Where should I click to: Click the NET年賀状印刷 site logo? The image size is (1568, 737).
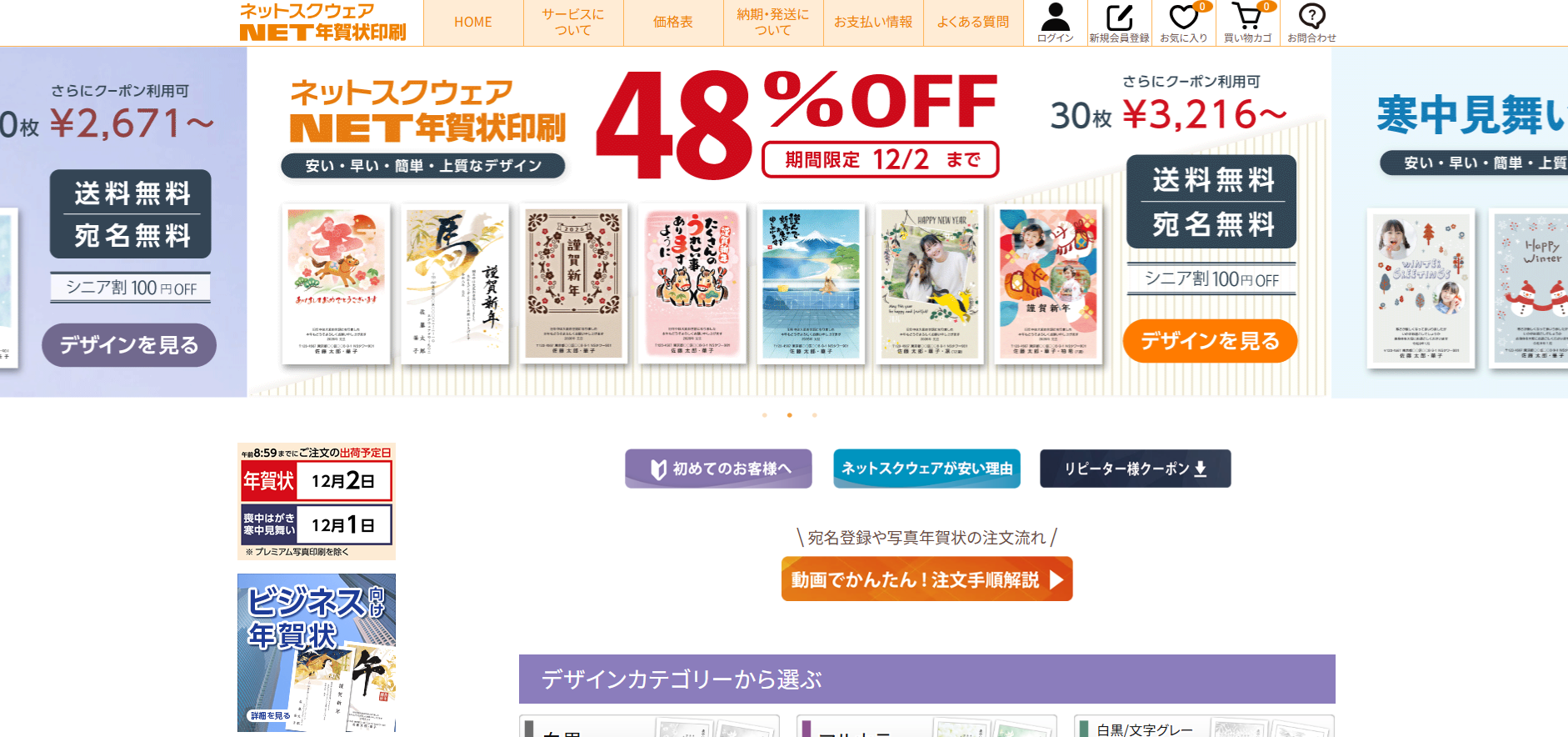point(322,23)
